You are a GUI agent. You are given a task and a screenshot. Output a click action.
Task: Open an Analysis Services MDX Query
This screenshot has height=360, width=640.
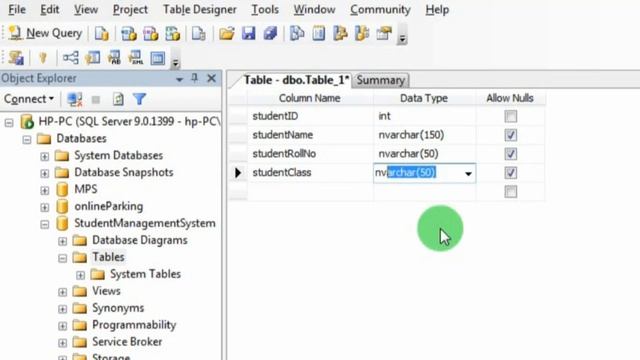[x=129, y=33]
